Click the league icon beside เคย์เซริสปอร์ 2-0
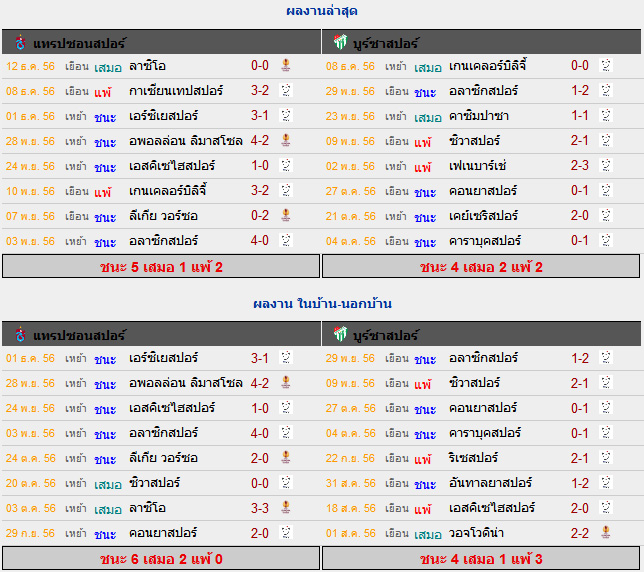Viewport: 644px width, 572px height. coord(606,216)
